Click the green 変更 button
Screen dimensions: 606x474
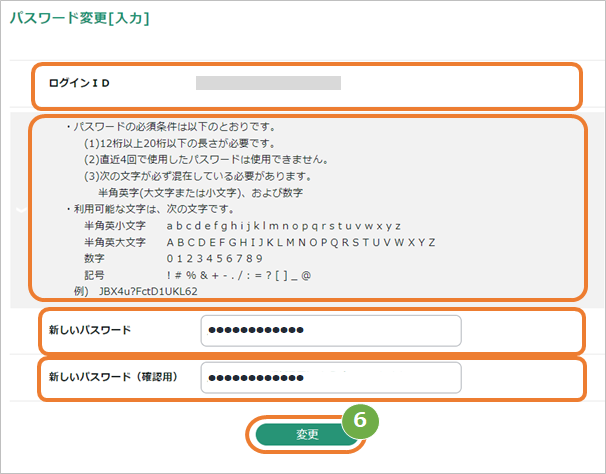306,434
